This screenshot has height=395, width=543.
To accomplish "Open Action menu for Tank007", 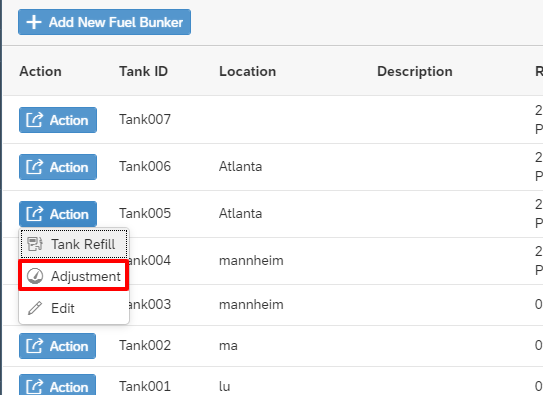I will point(58,120).
